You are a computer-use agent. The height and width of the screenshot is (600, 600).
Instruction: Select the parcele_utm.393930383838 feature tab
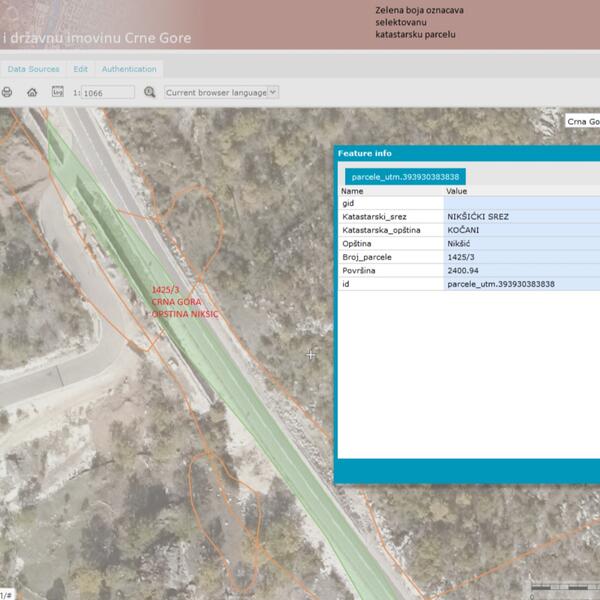[x=405, y=176]
